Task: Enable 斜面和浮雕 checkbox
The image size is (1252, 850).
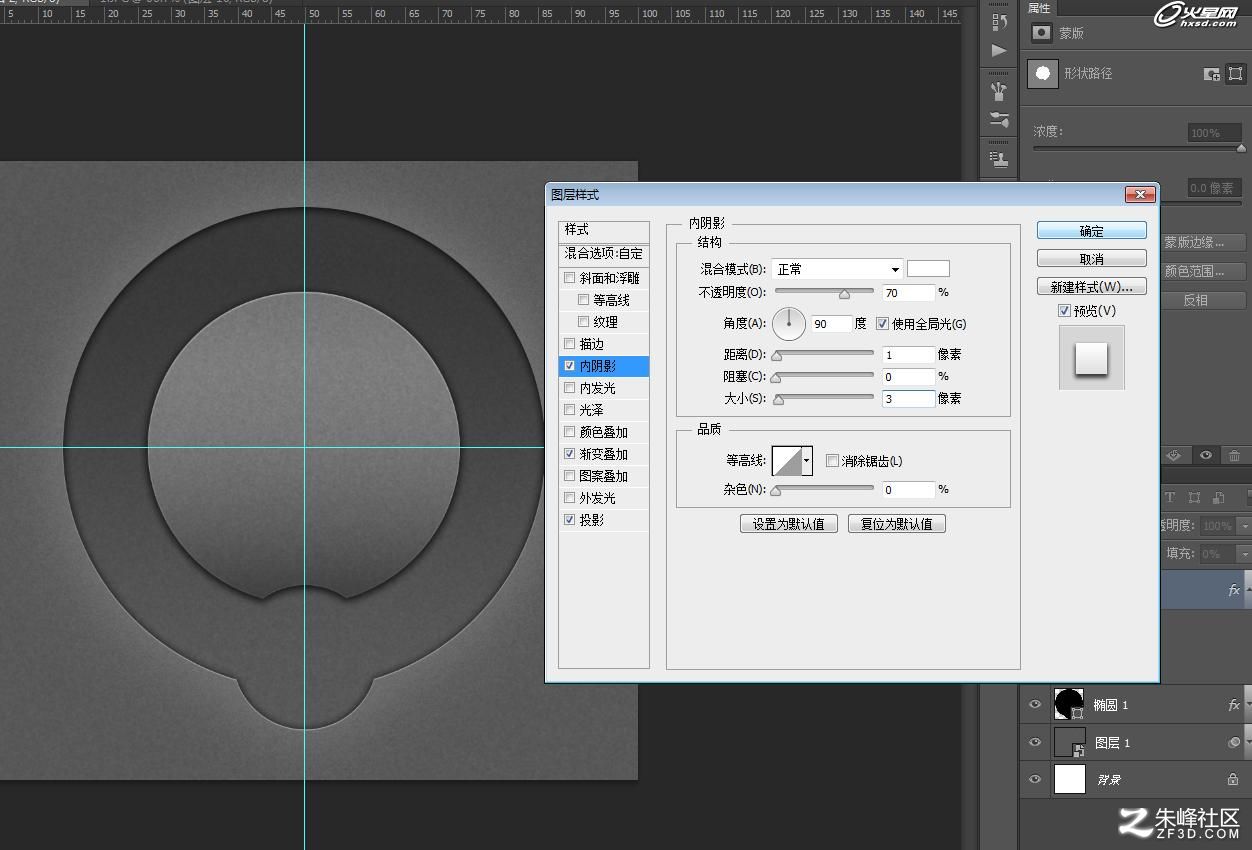Action: 570,278
